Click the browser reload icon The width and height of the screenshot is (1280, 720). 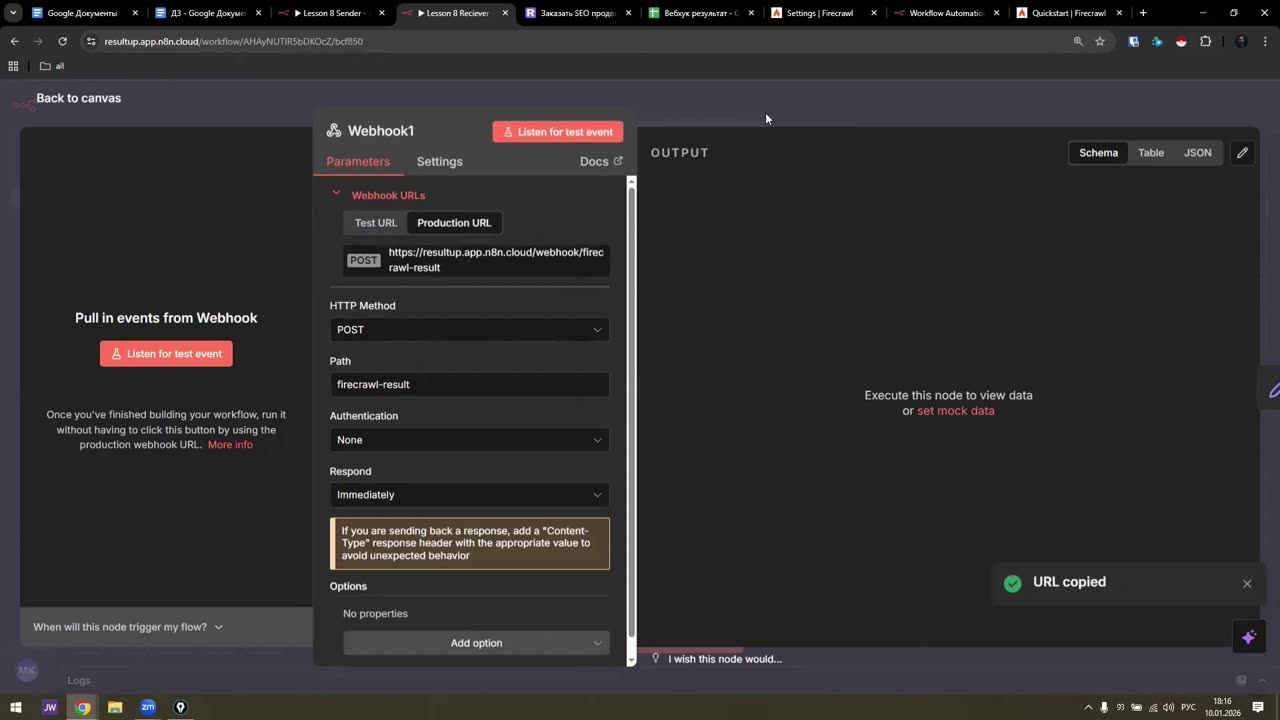(62, 41)
